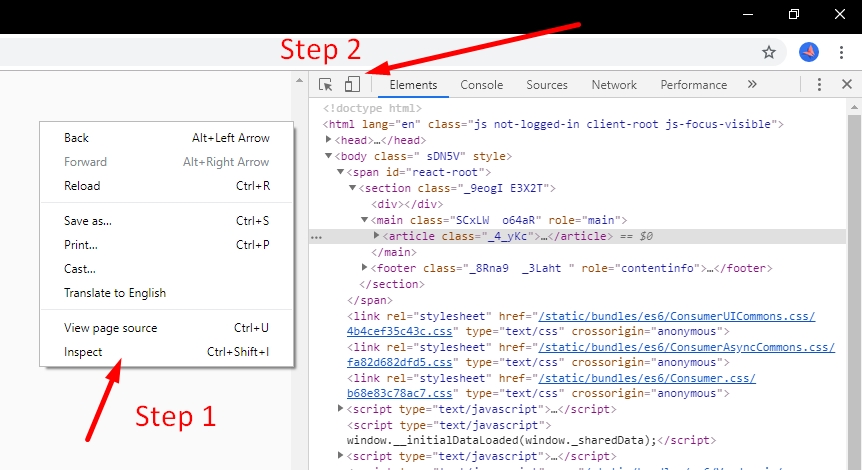
Task: Select the closing /span tag row
Action: 369,300
